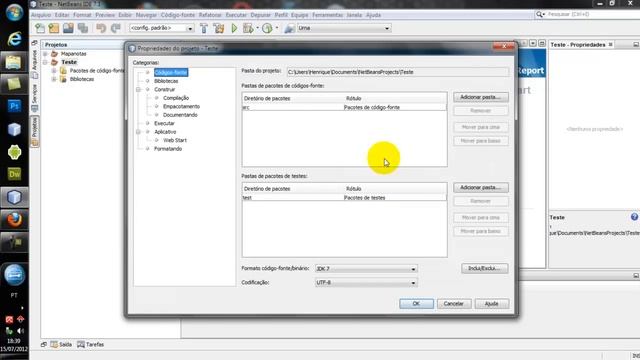Click the Profile Project clock icon

pyautogui.click(x=267, y=28)
